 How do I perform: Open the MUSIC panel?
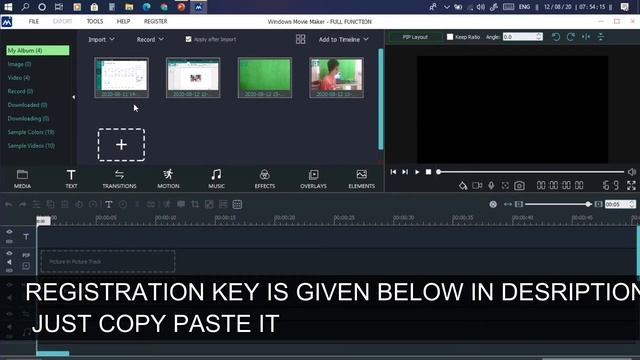216,179
